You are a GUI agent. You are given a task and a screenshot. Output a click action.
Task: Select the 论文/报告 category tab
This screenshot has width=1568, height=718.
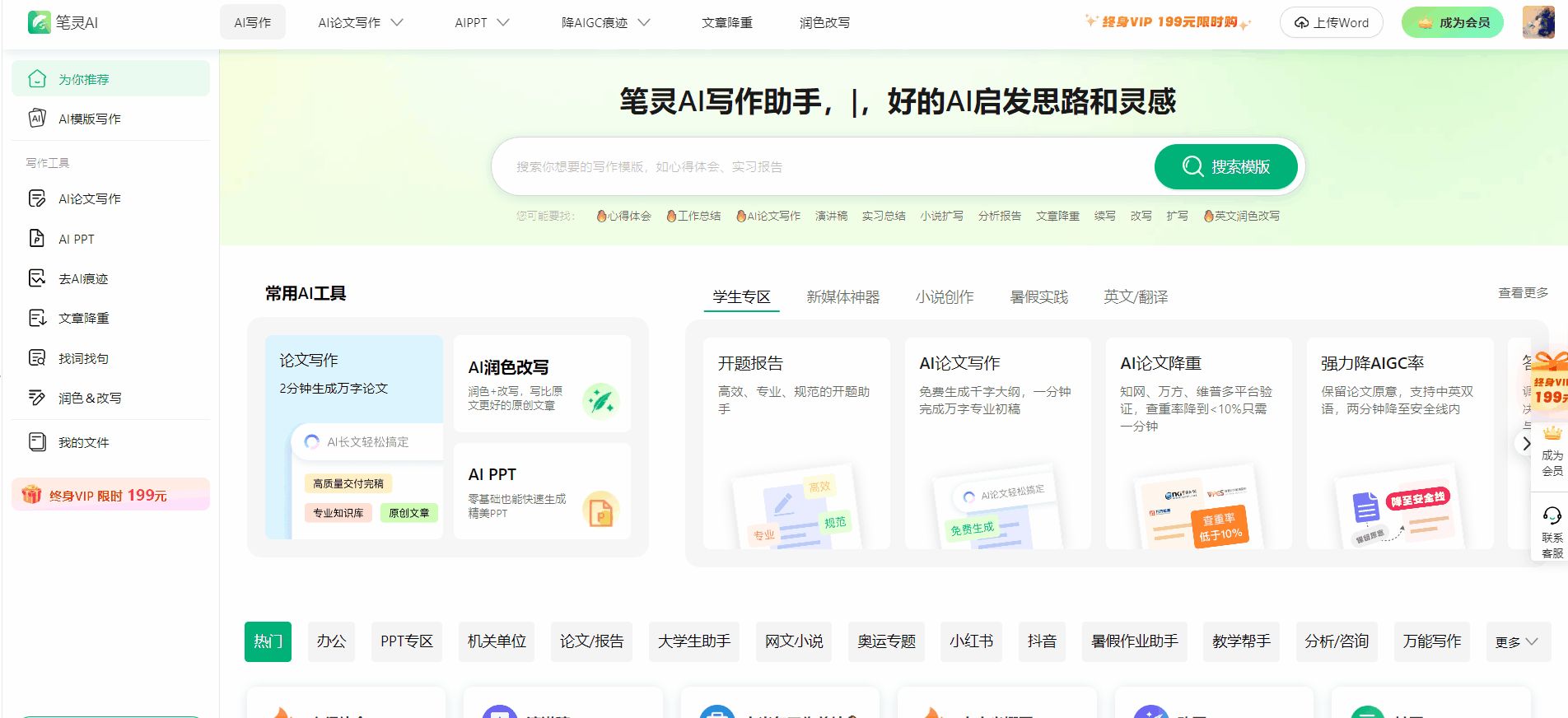click(x=591, y=641)
